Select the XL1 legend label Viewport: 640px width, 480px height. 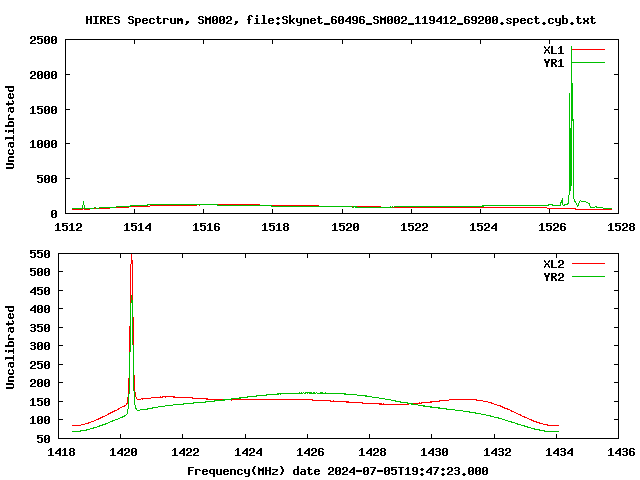(x=553, y=50)
